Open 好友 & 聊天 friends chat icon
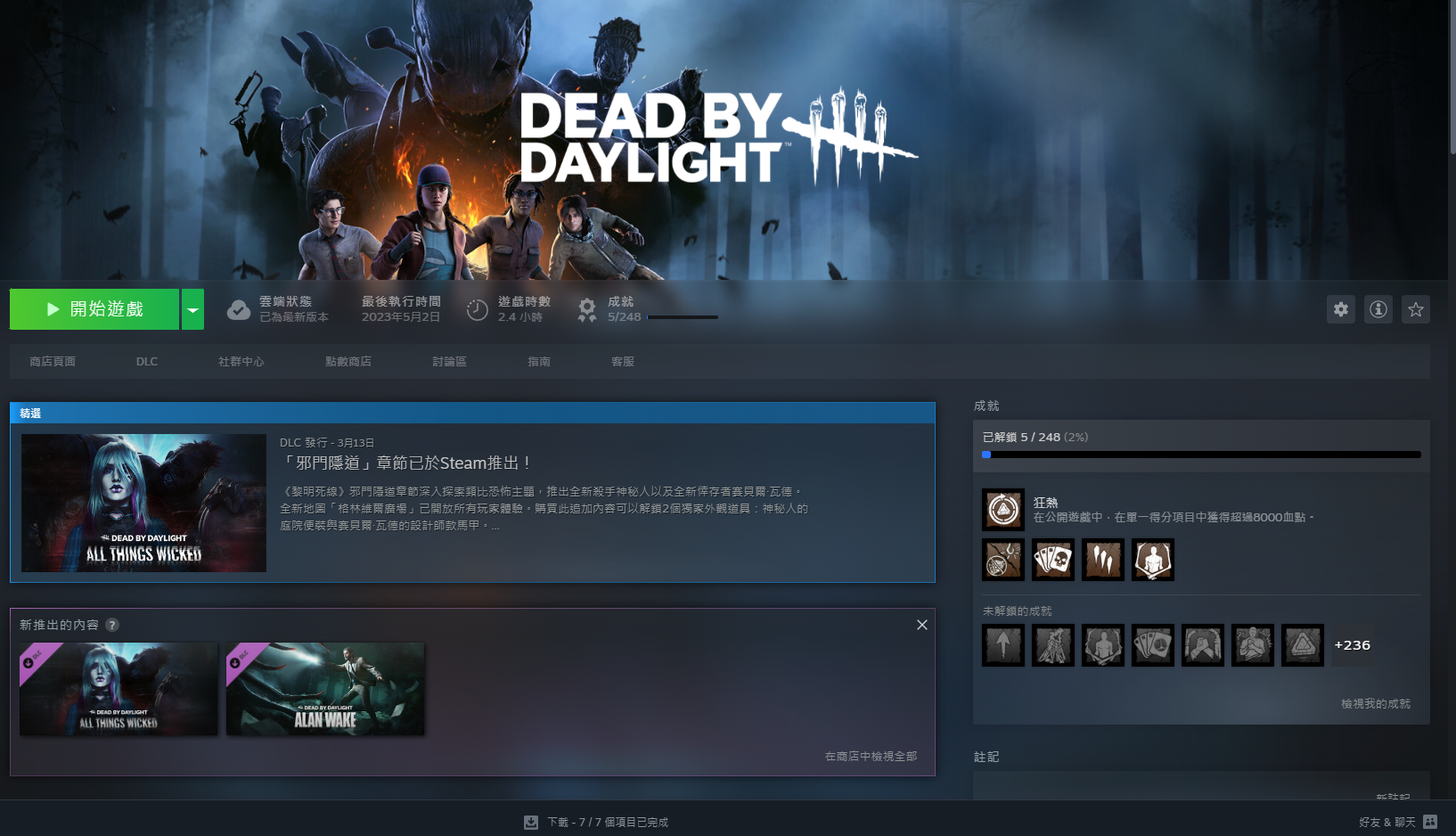The height and width of the screenshot is (836, 1456). pos(1429,822)
